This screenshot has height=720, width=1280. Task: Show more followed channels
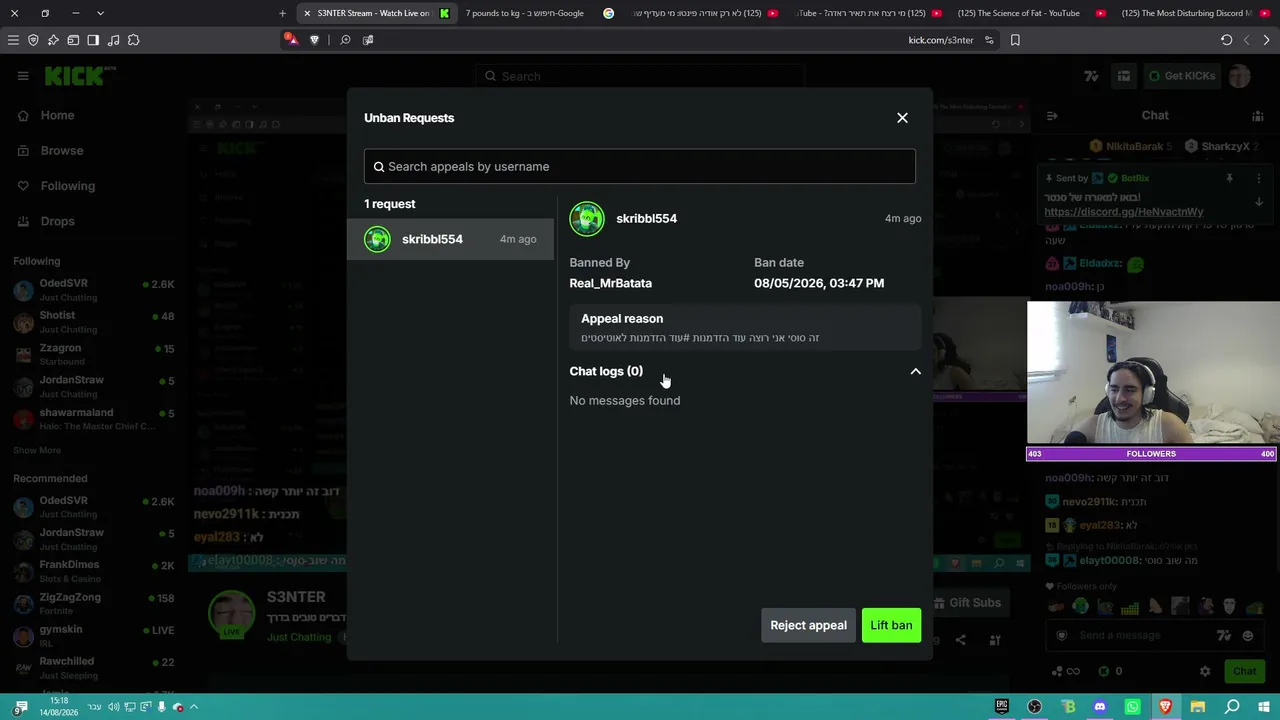click(37, 451)
